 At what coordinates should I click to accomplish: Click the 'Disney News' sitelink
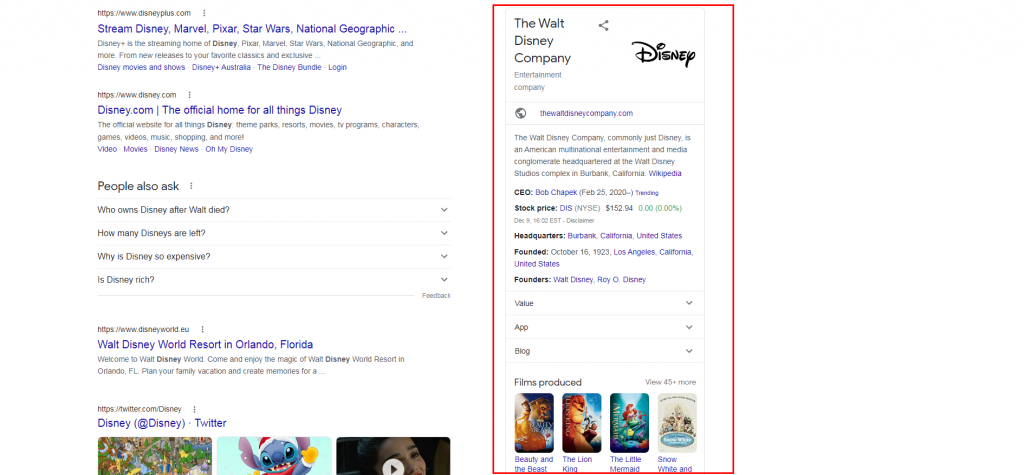point(176,149)
